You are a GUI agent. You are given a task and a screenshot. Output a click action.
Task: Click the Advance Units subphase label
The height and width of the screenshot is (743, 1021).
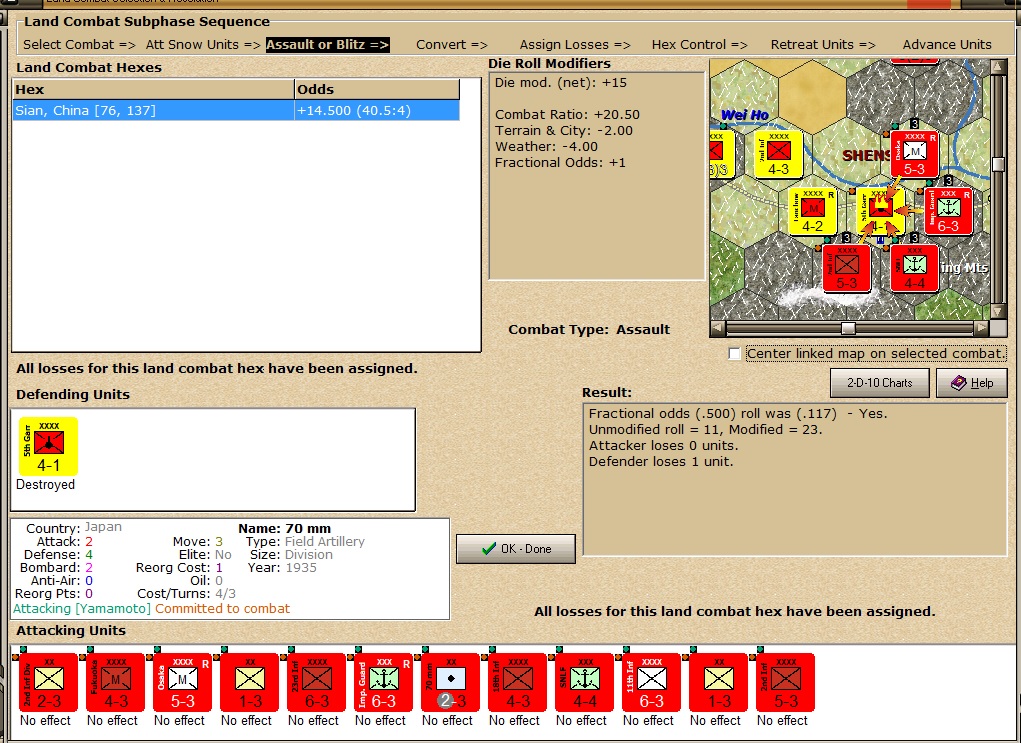coord(947,45)
